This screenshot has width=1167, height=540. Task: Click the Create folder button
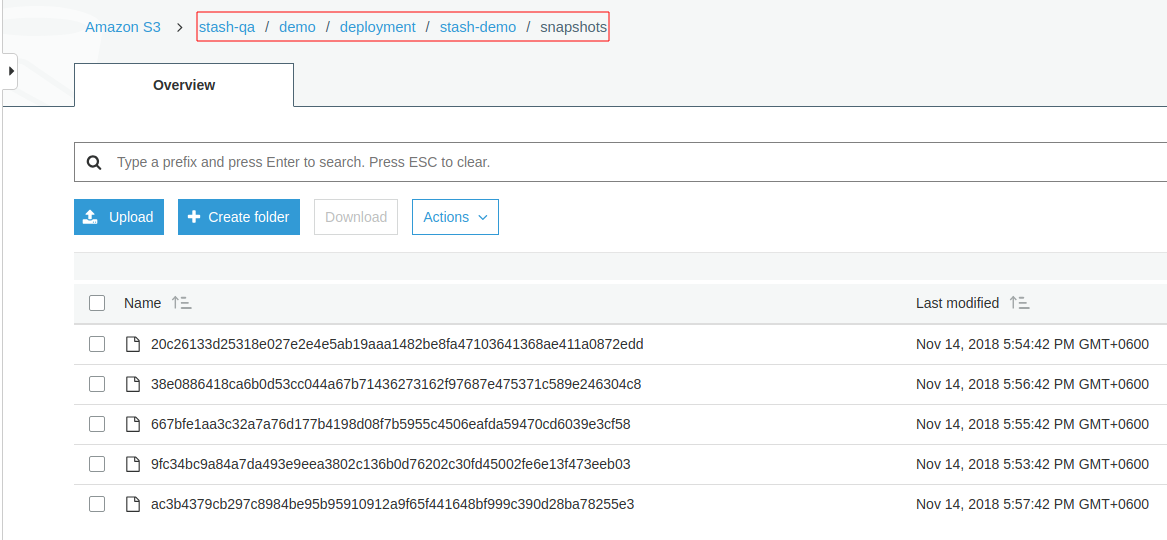(239, 217)
